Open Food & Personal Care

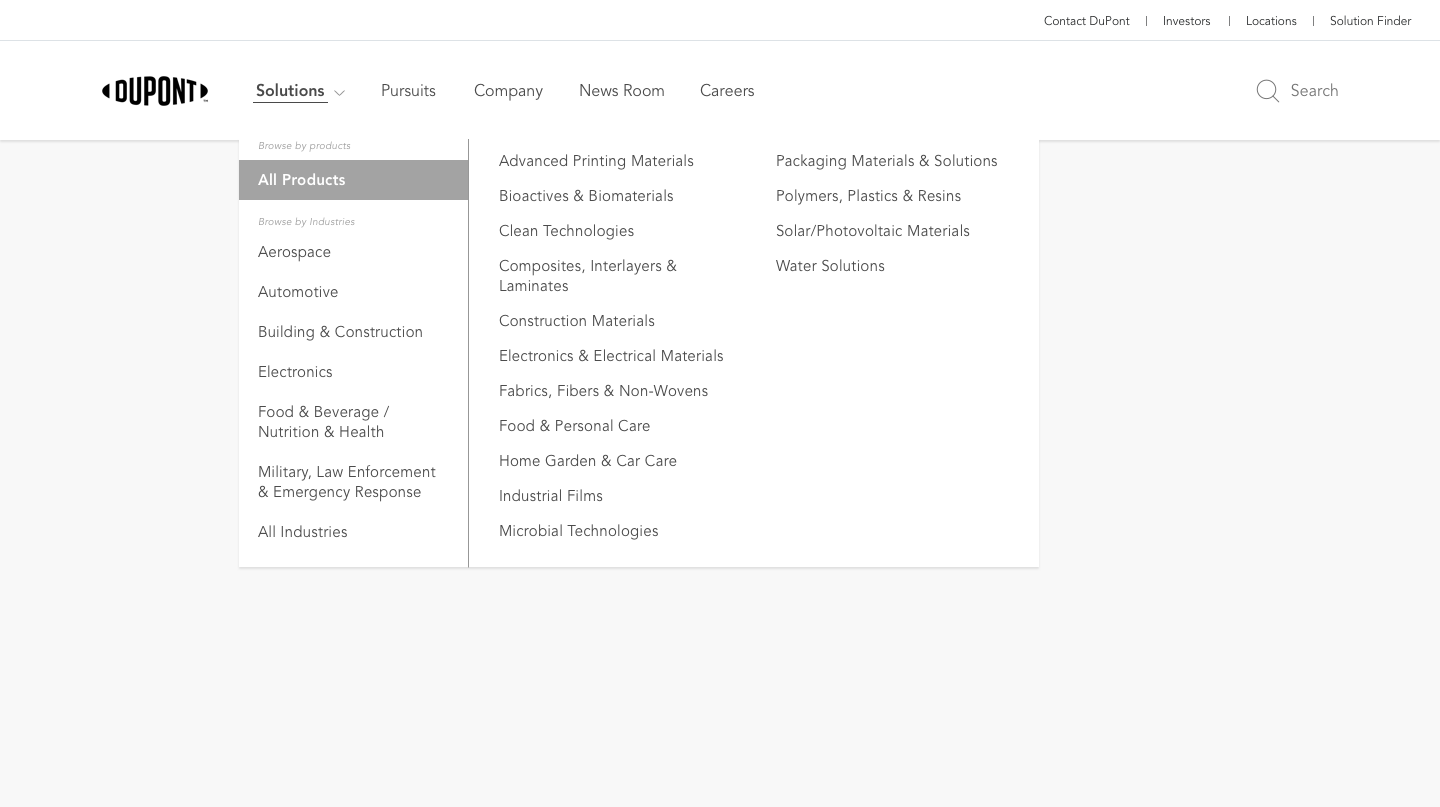[x=574, y=426]
